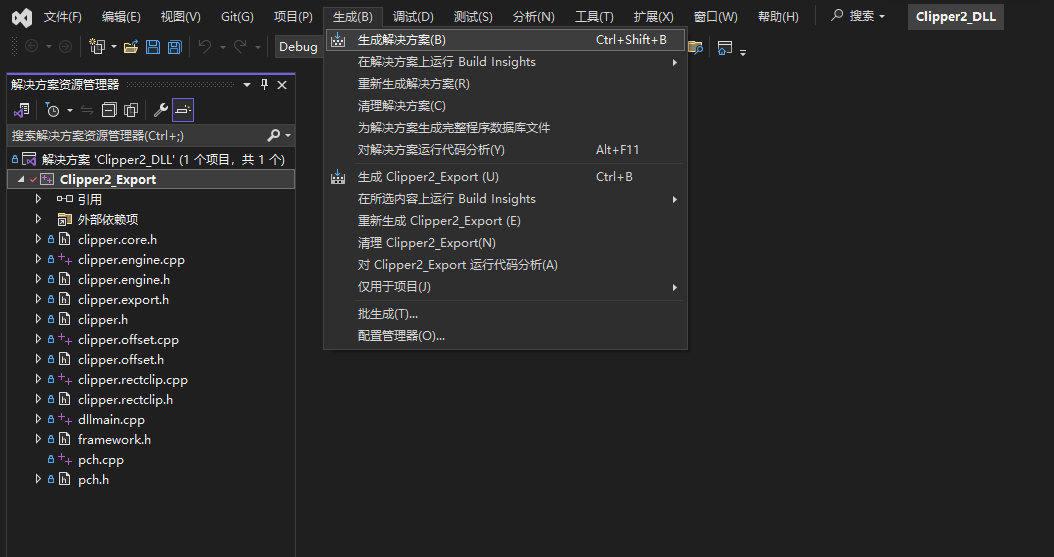The height and width of the screenshot is (557, 1054).
Task: Open the navigate backward history dropdown arrow
Action: (48, 47)
